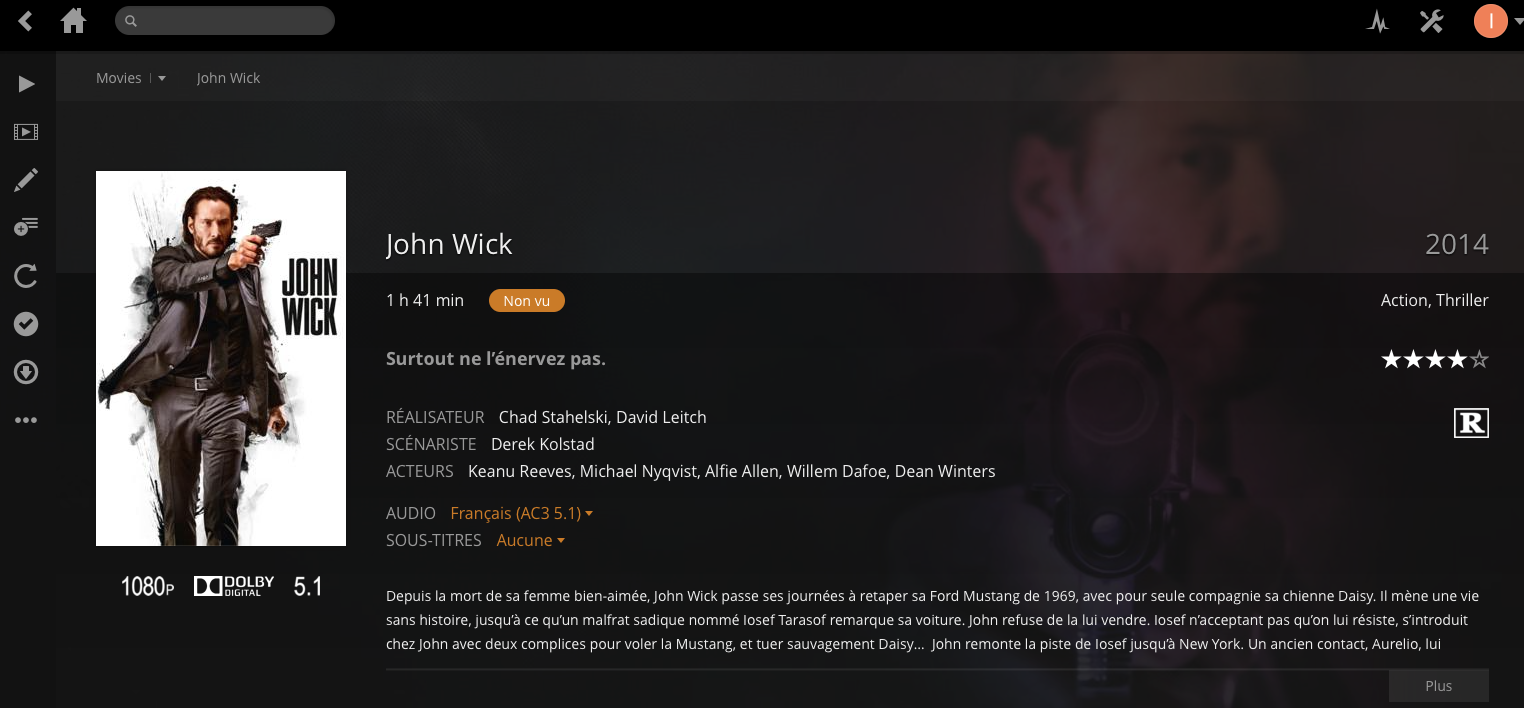The image size is (1524, 708).
Task: Add to playlist icon in sidebar
Action: 26,228
